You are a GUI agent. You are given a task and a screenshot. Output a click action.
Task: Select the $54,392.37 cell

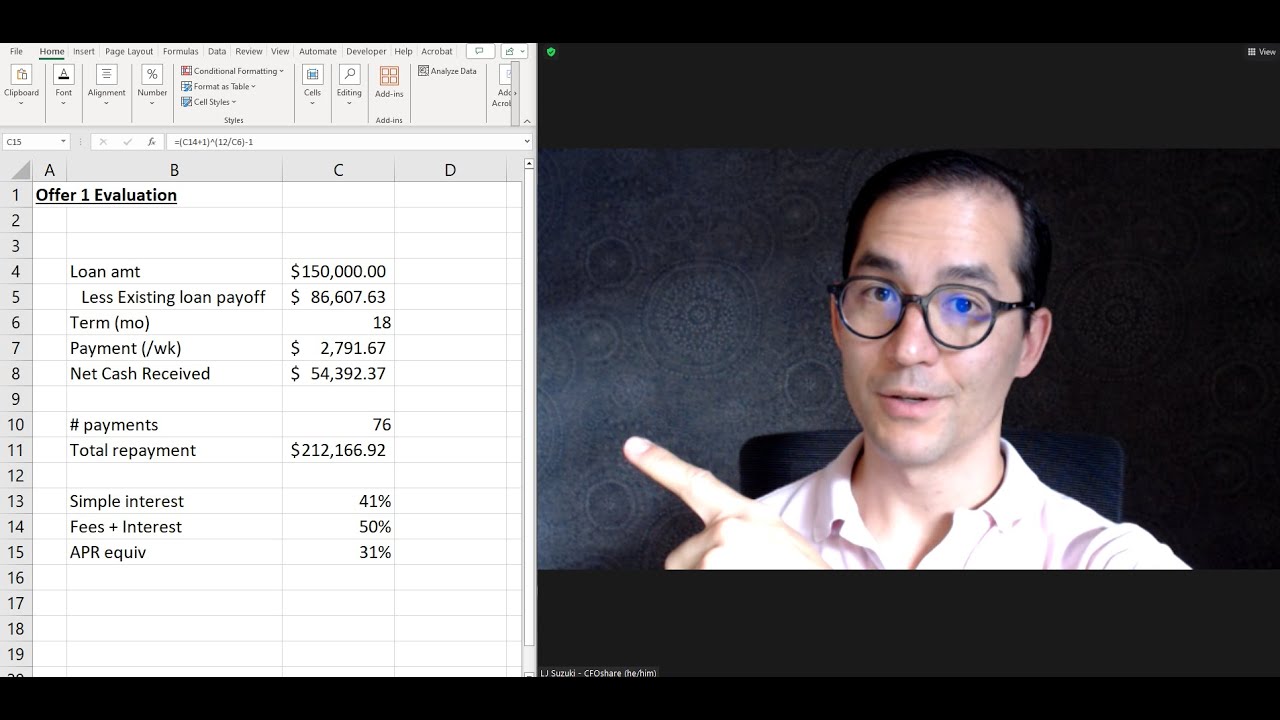338,373
